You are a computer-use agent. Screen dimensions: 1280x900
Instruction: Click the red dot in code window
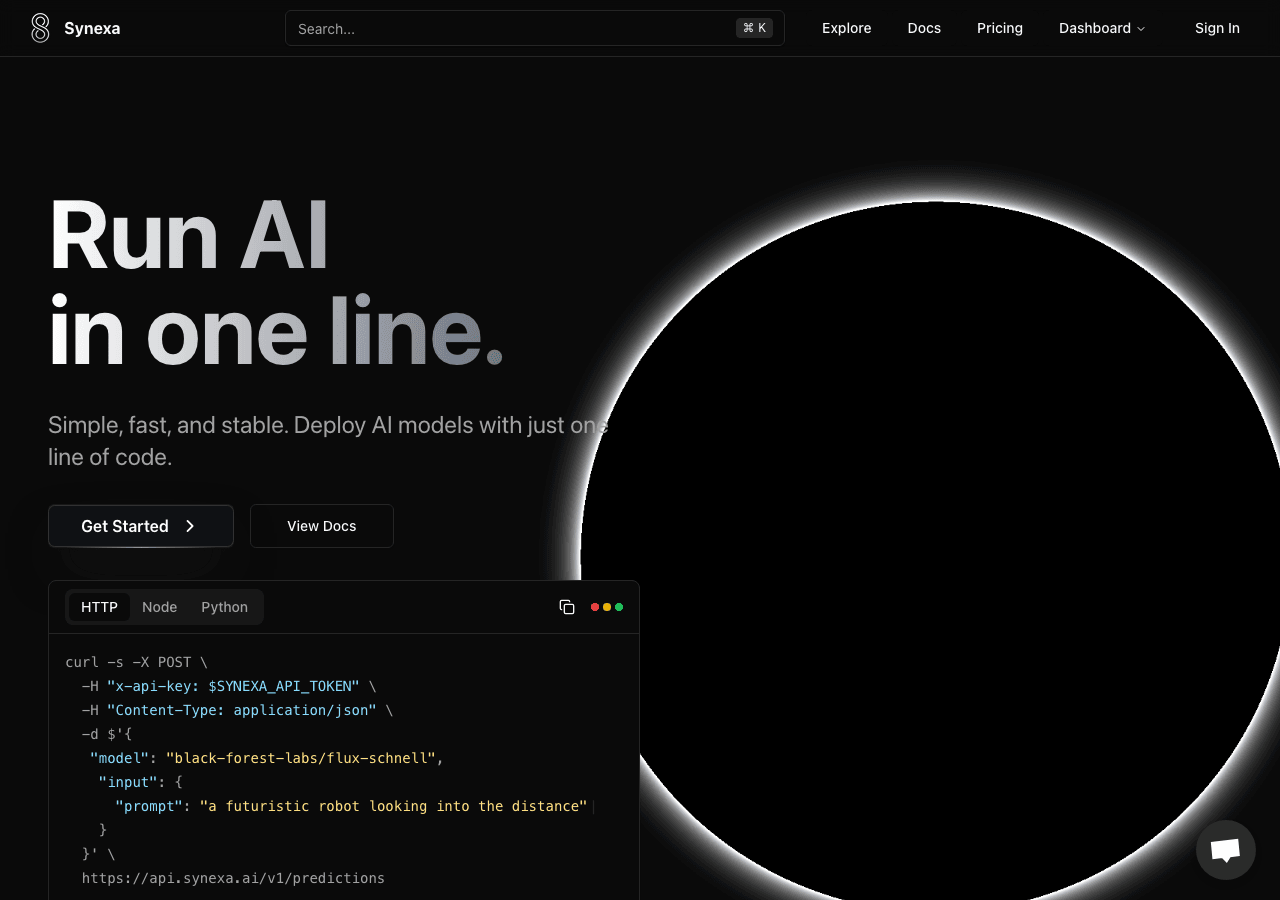click(595, 607)
